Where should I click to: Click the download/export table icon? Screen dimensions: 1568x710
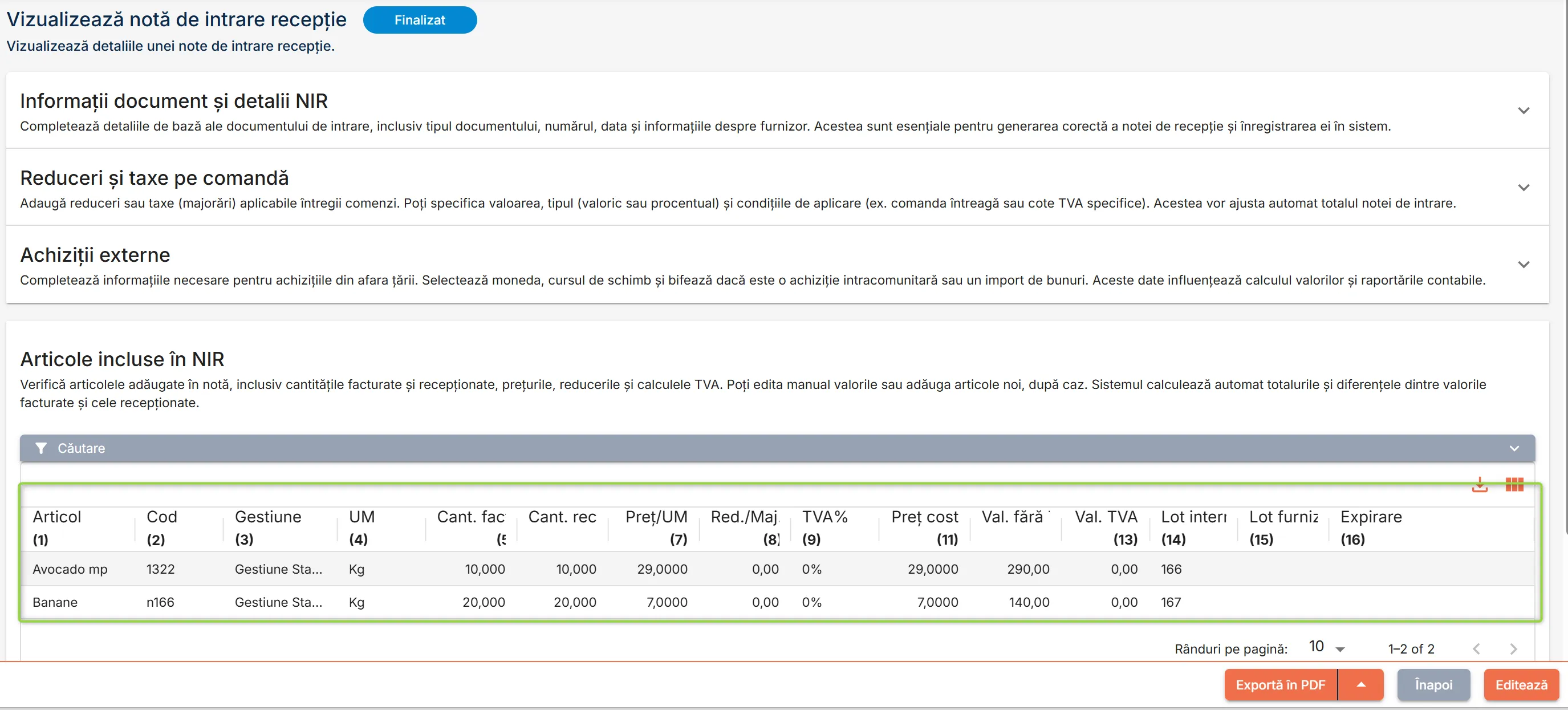[x=1479, y=485]
